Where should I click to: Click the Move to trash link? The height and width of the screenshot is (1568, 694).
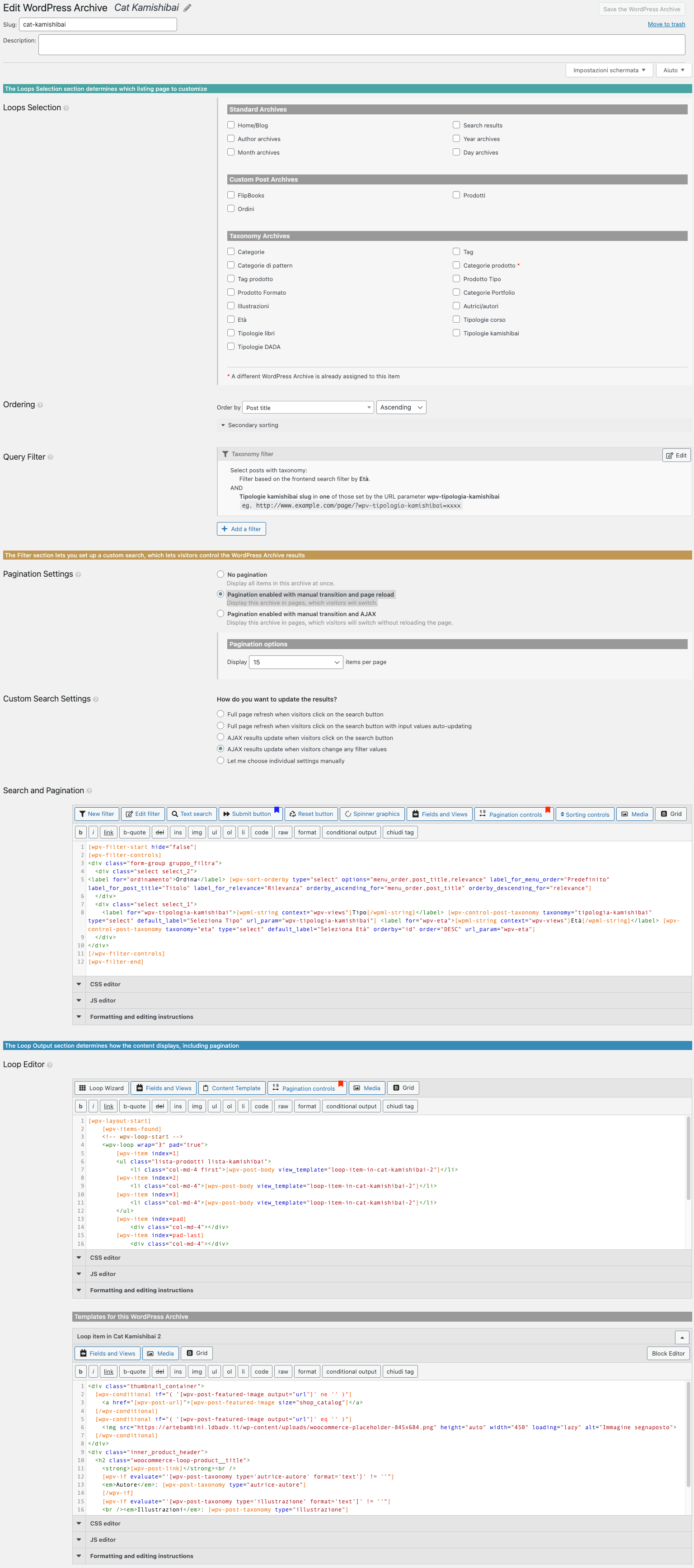click(x=666, y=24)
